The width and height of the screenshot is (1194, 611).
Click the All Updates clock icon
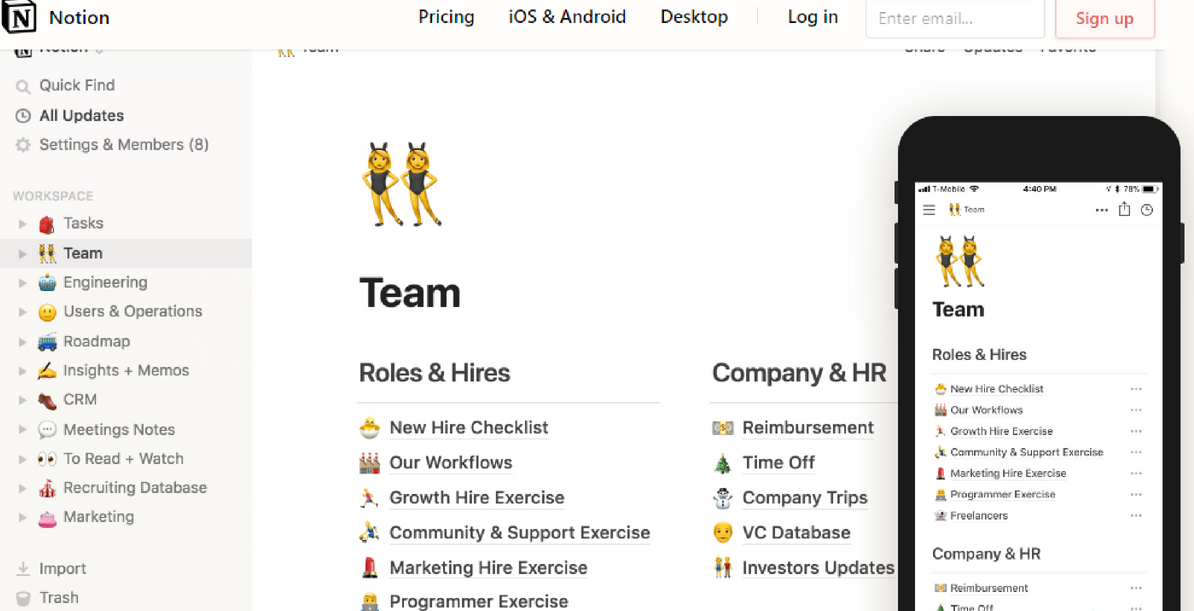[x=24, y=116]
